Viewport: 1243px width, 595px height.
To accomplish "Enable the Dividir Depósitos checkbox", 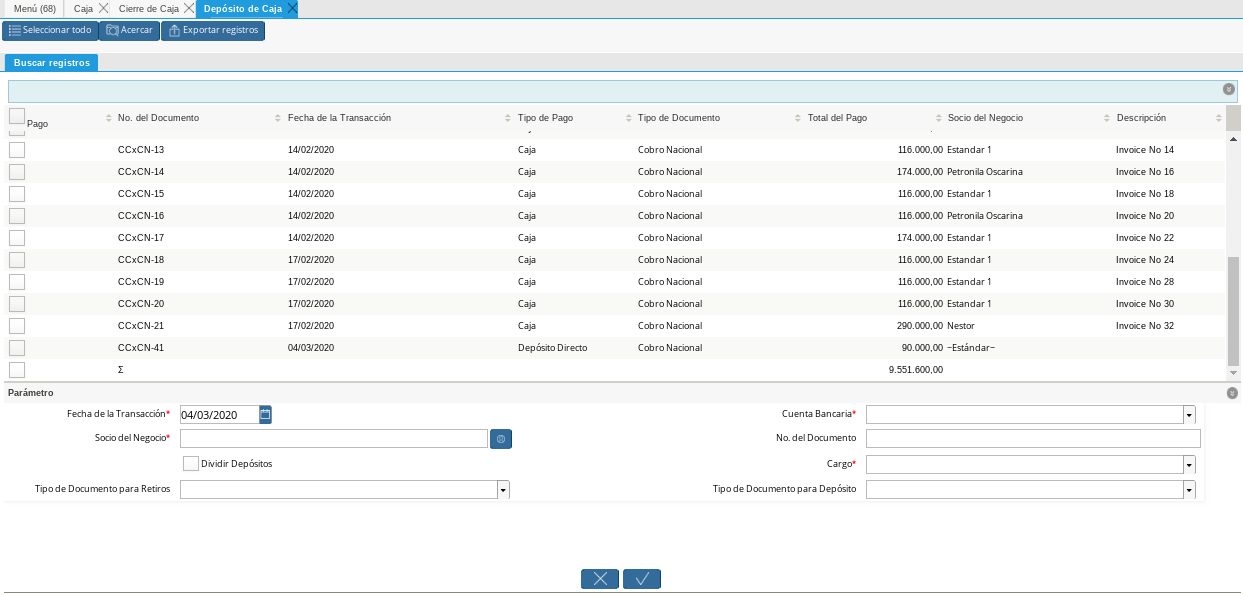I will tap(191, 463).
